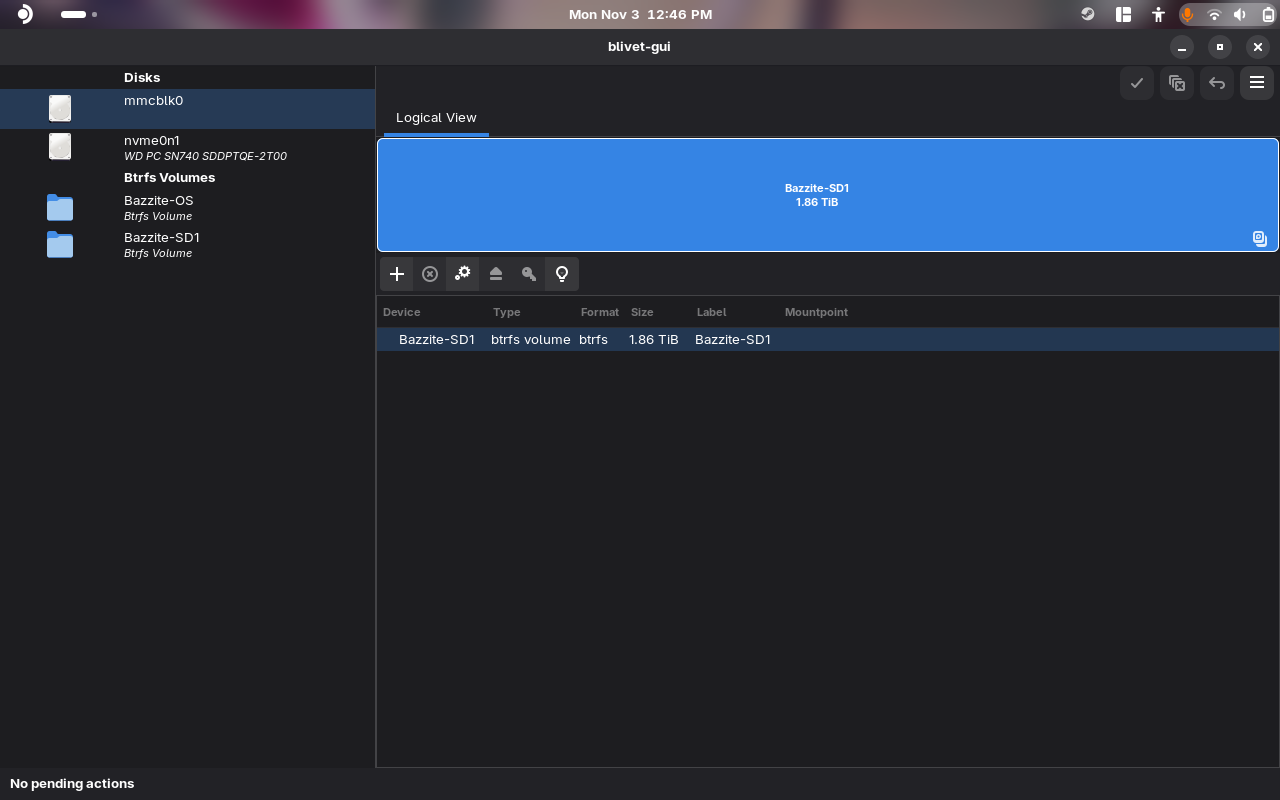Click the workspace indicator pill in top bar
The image size is (1280, 800).
pos(73,15)
